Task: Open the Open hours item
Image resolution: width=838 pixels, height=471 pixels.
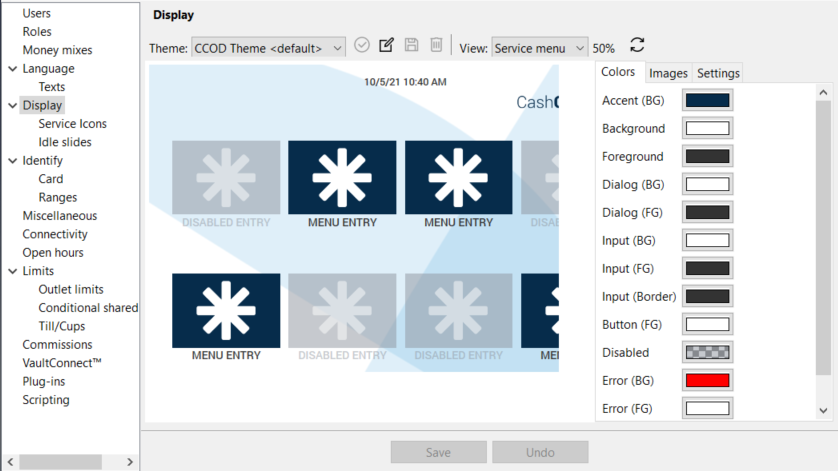Action: (x=53, y=252)
